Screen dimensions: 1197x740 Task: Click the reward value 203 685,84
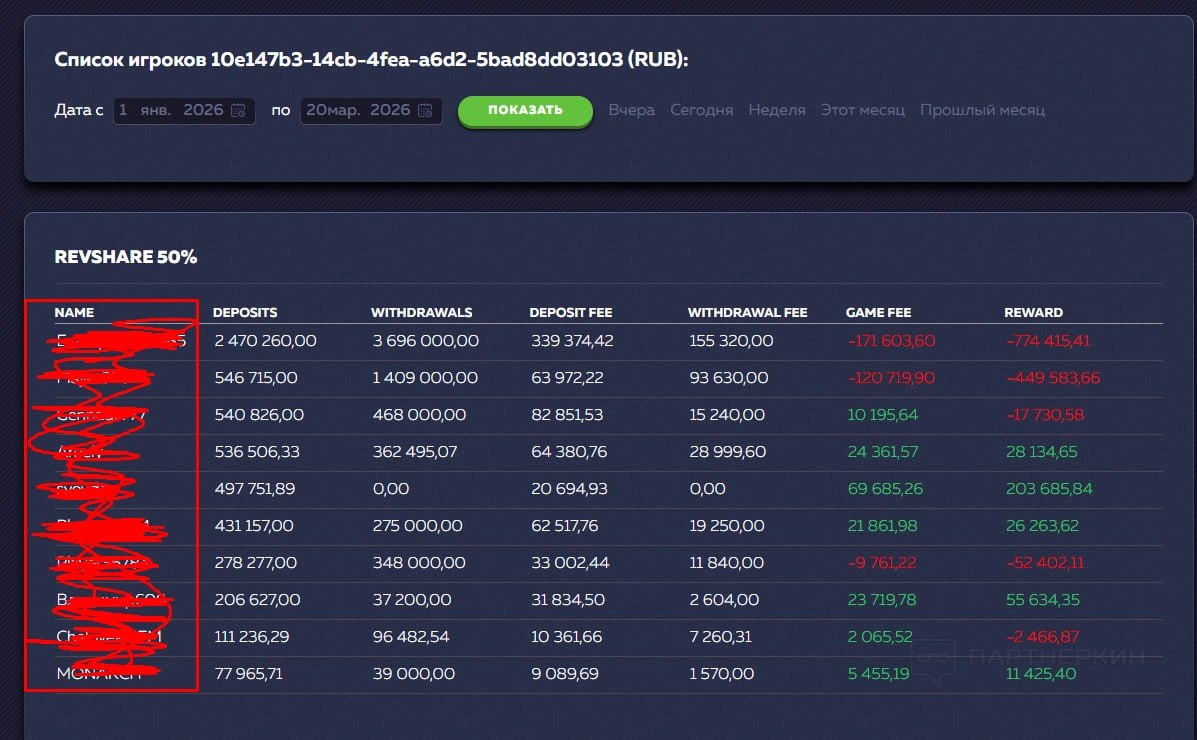(1049, 489)
